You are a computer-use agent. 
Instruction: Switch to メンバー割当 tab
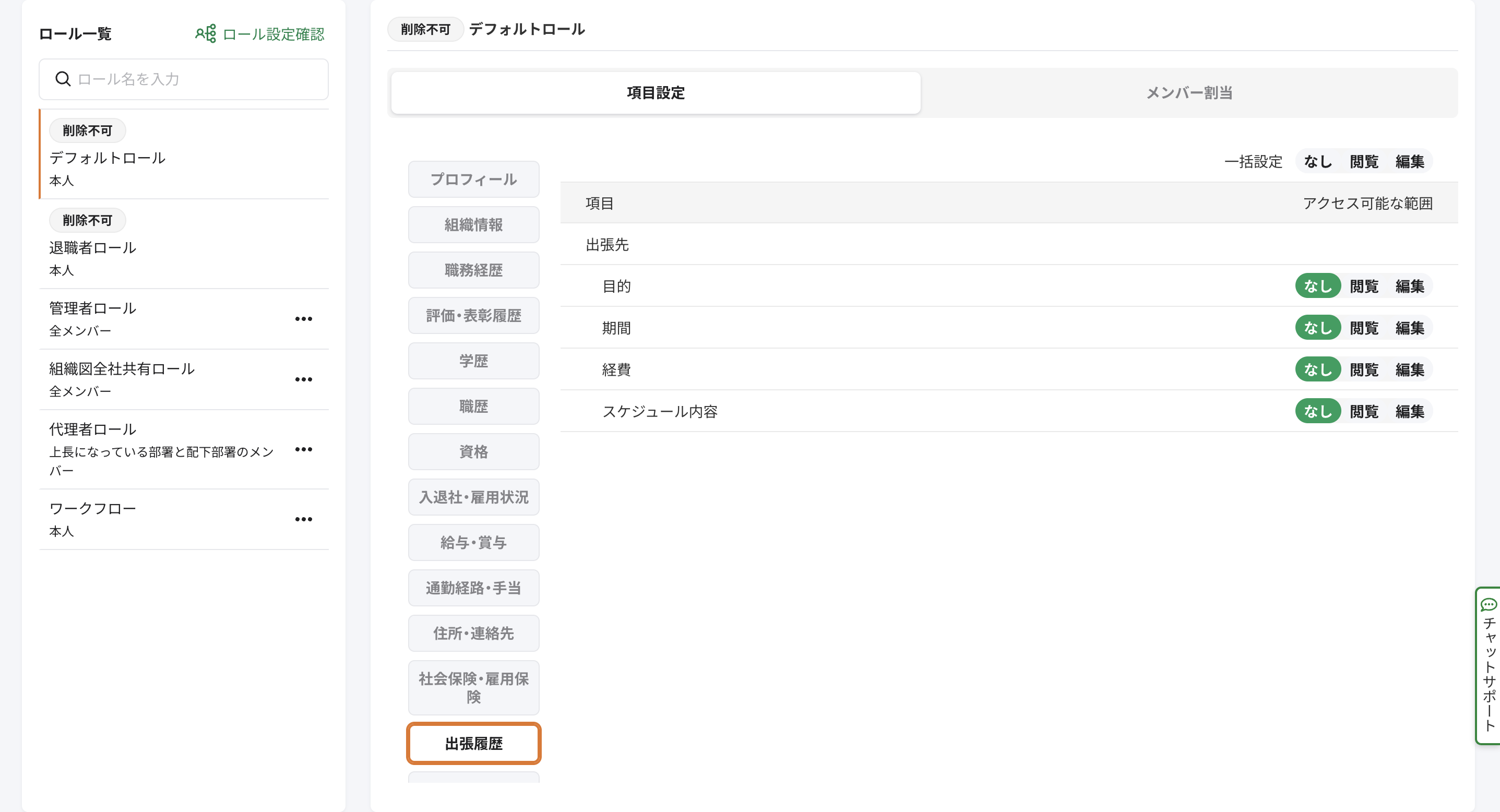click(1189, 92)
